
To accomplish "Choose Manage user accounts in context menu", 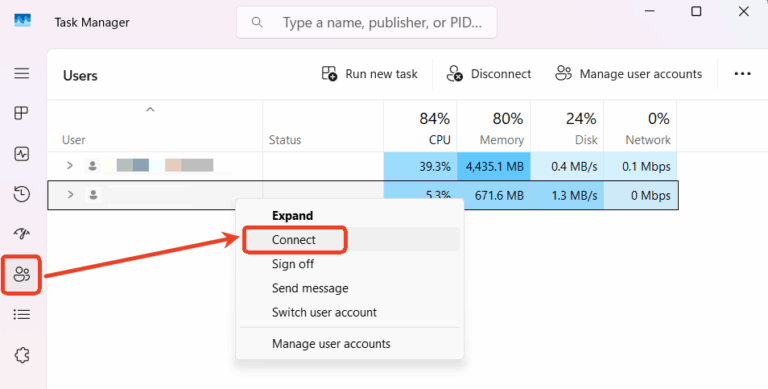I will (350, 343).
